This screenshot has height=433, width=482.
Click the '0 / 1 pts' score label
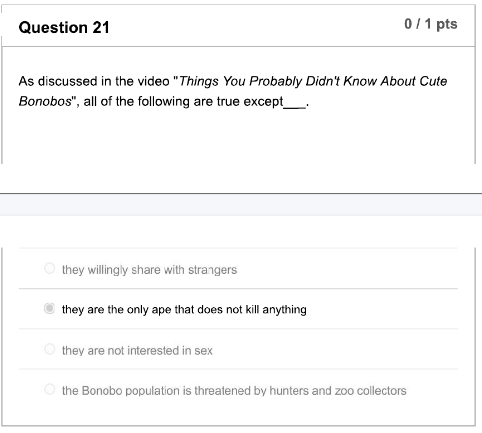coord(431,24)
